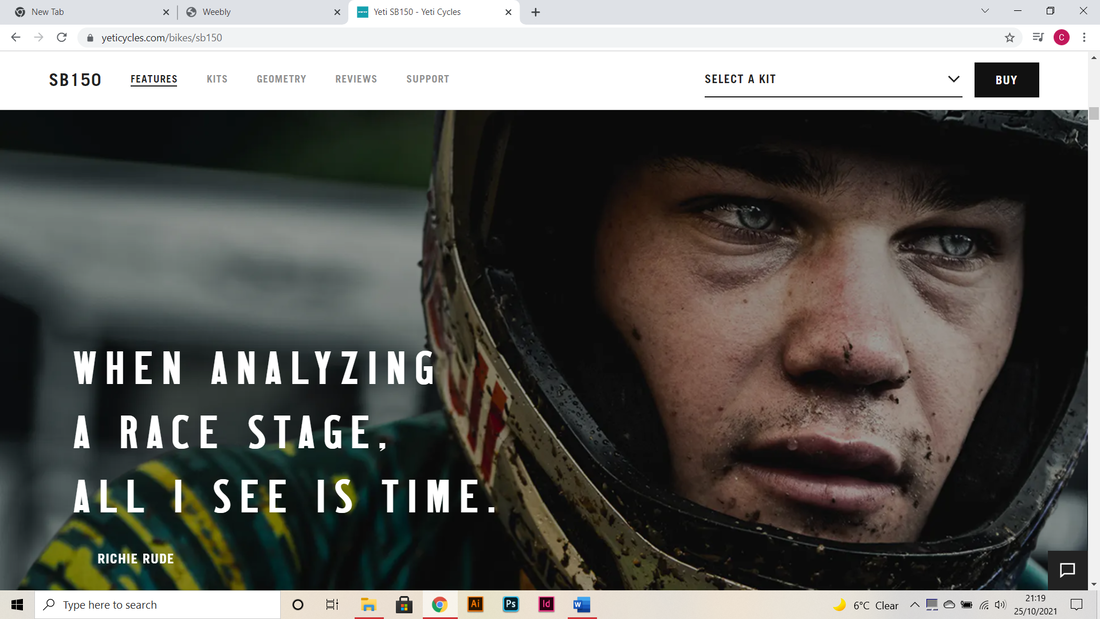The width and height of the screenshot is (1100, 619).
Task: Open the tab search chevron in Chrome
Action: 985,11
